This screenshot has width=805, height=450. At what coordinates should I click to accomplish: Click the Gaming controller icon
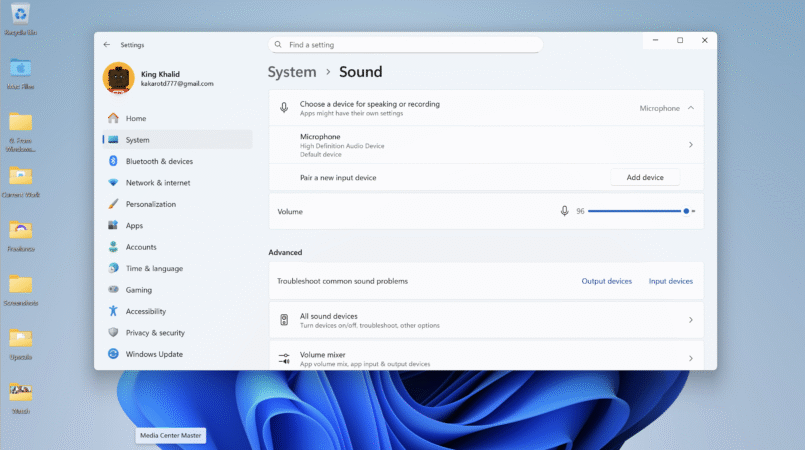tap(113, 289)
